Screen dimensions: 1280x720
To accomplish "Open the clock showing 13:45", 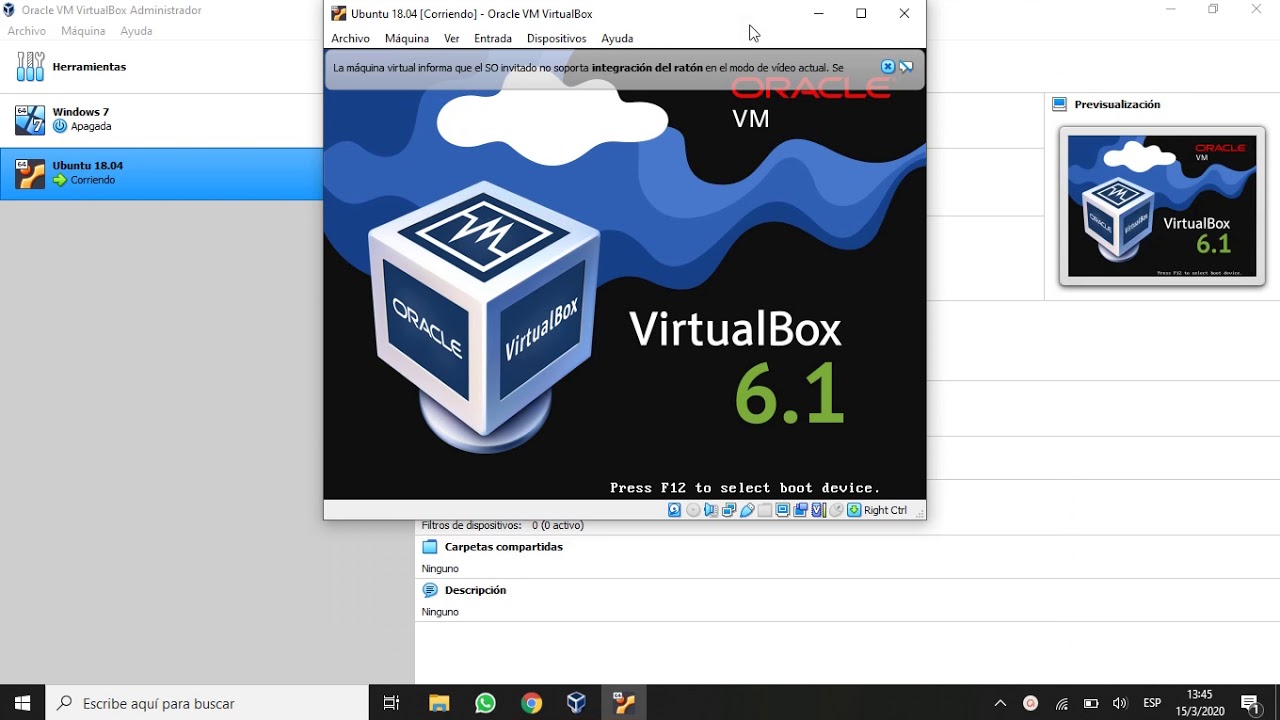I will 1199,703.
